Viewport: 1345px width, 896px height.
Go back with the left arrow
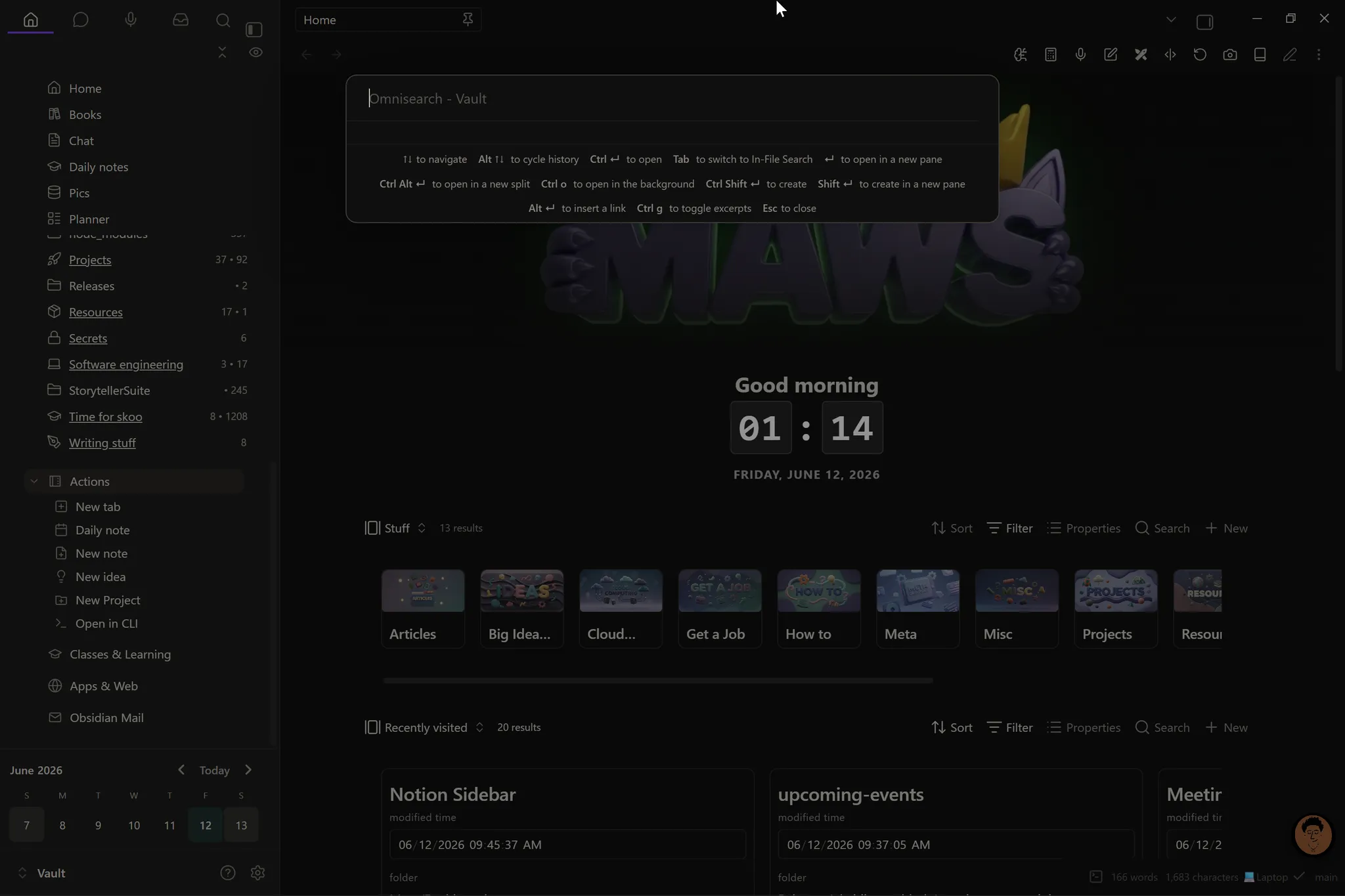tap(306, 54)
